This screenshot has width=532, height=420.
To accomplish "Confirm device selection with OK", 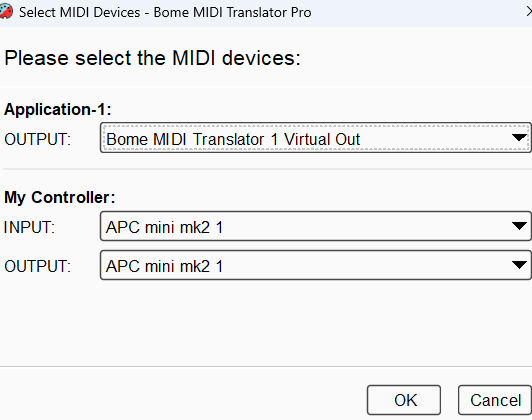I will 404,400.
